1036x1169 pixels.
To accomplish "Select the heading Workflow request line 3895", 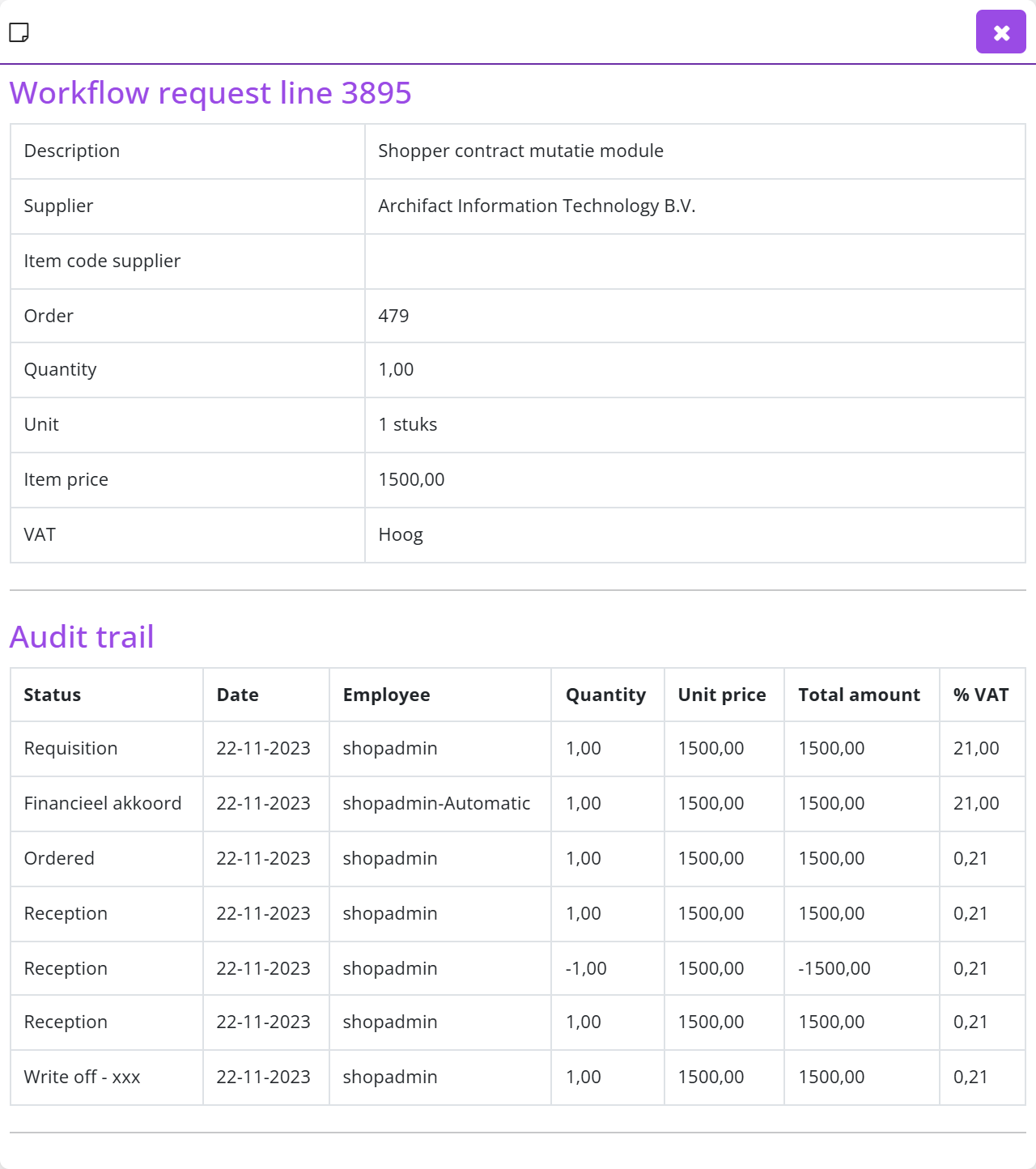I will click(210, 93).
